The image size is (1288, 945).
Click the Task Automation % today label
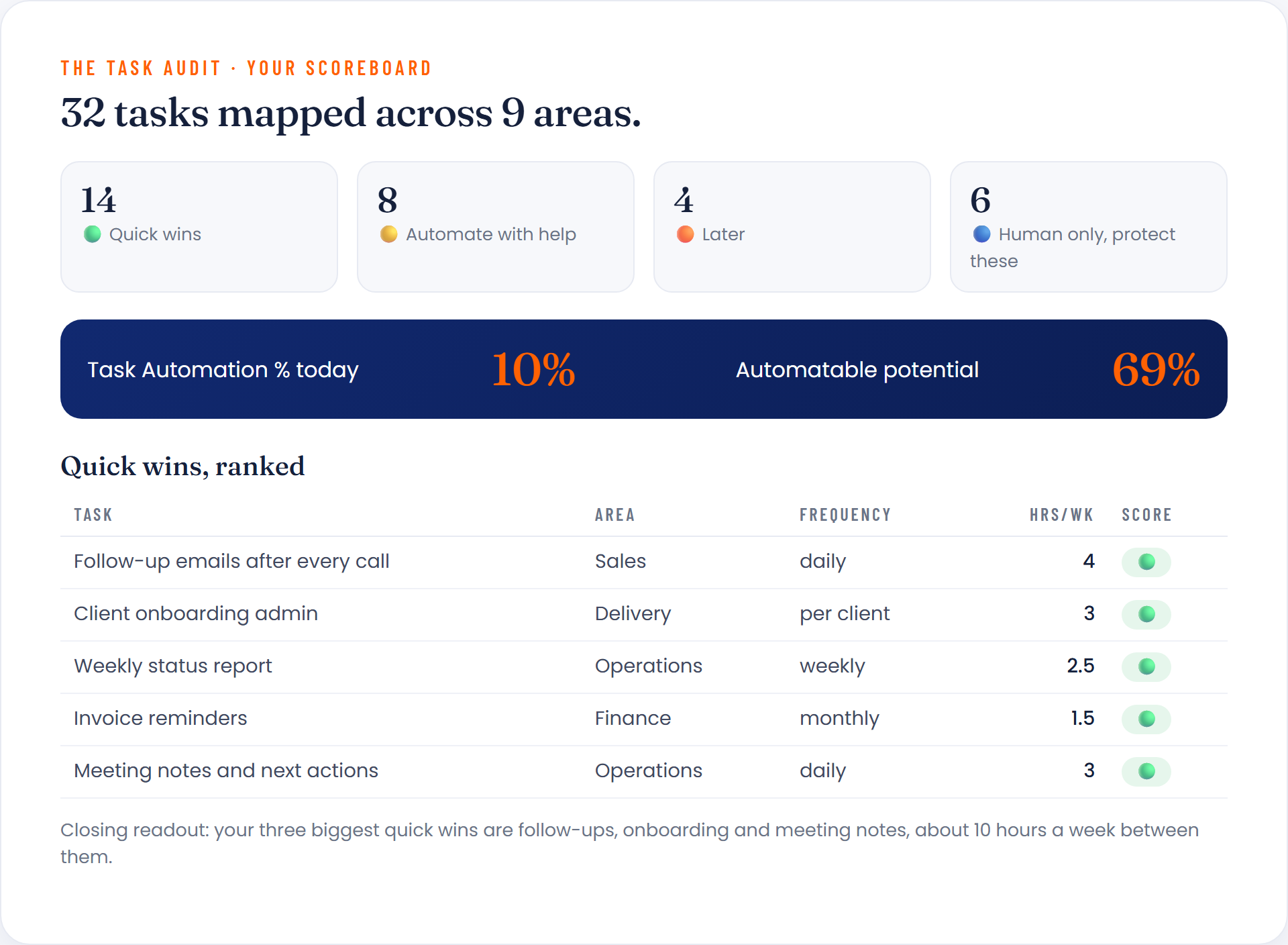pos(223,370)
